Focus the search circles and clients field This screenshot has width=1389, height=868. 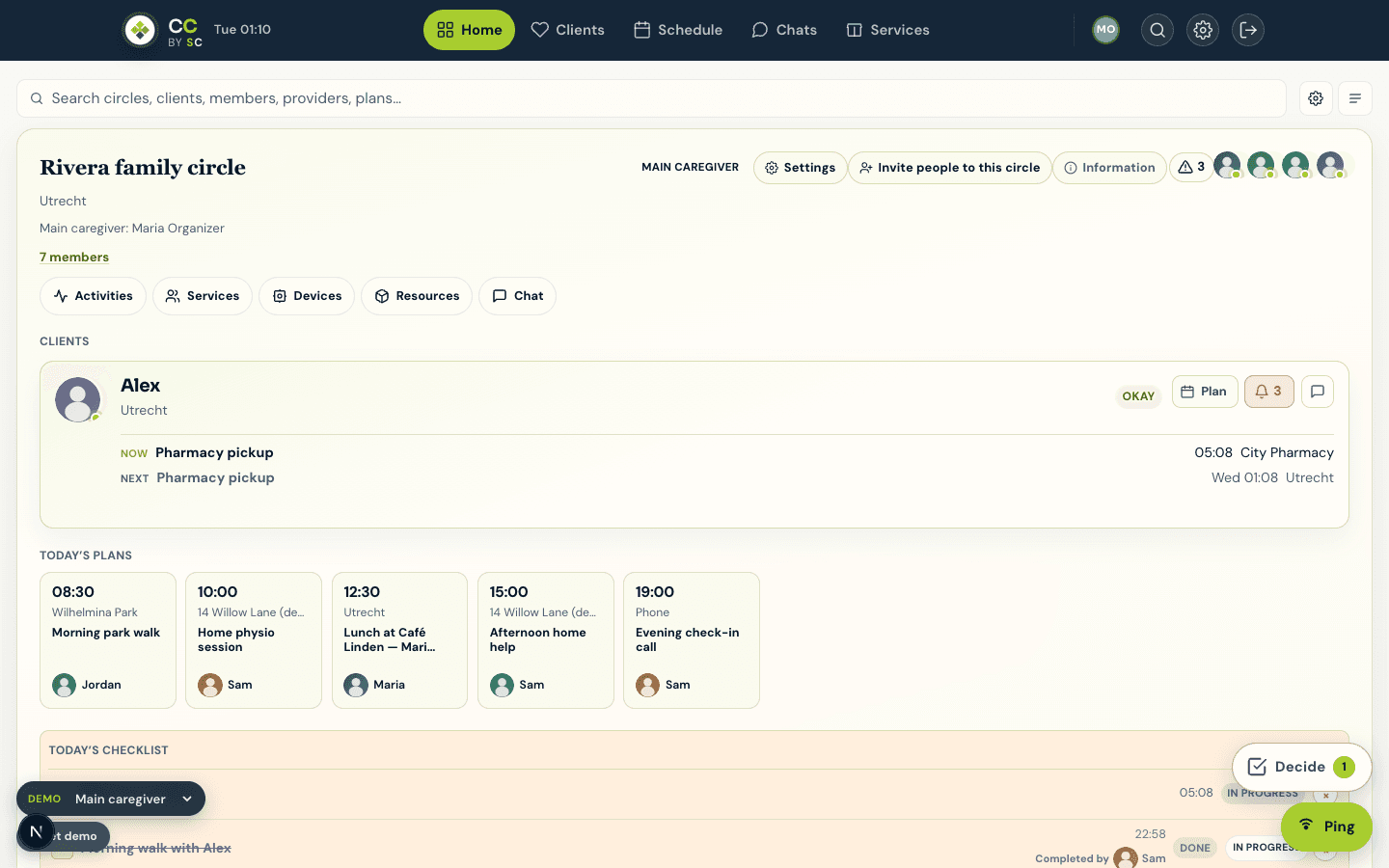pos(651,98)
